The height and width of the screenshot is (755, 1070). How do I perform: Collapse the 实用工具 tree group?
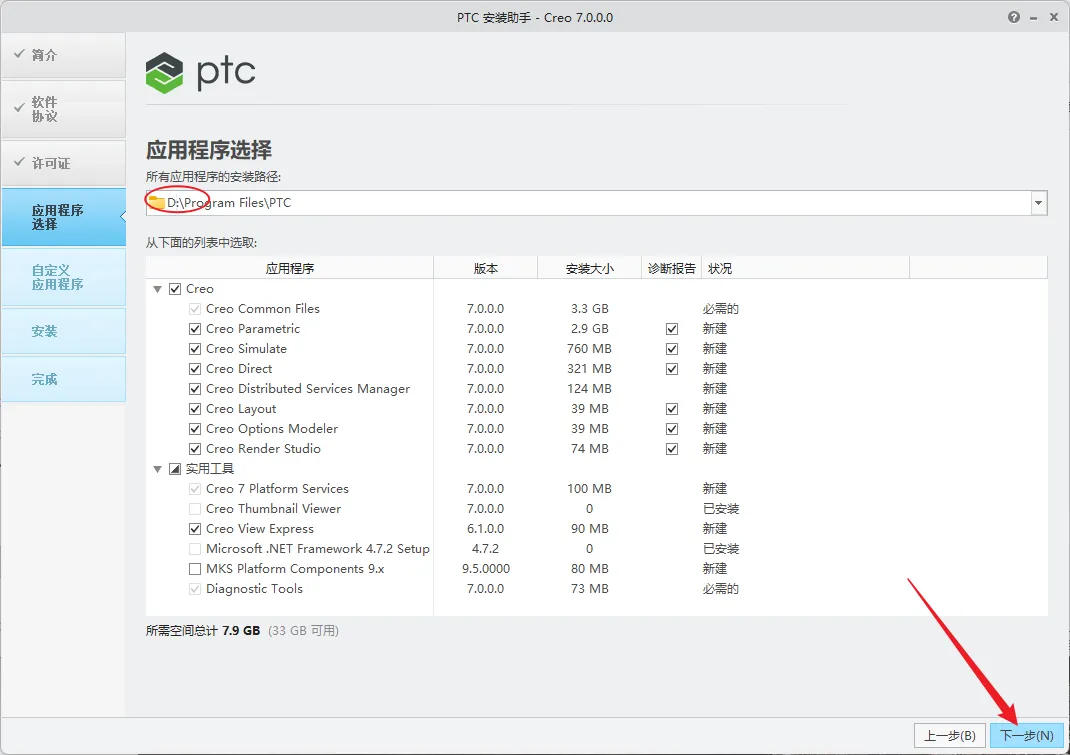click(158, 469)
